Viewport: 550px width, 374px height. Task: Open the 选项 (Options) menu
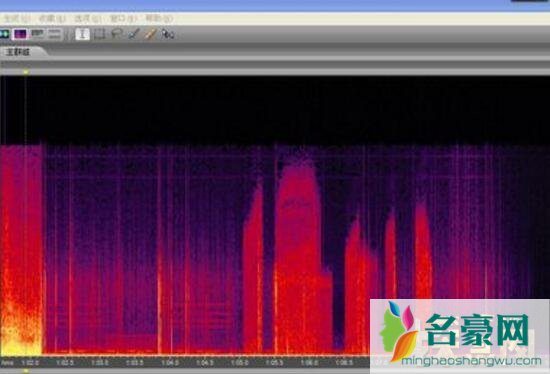click(87, 19)
